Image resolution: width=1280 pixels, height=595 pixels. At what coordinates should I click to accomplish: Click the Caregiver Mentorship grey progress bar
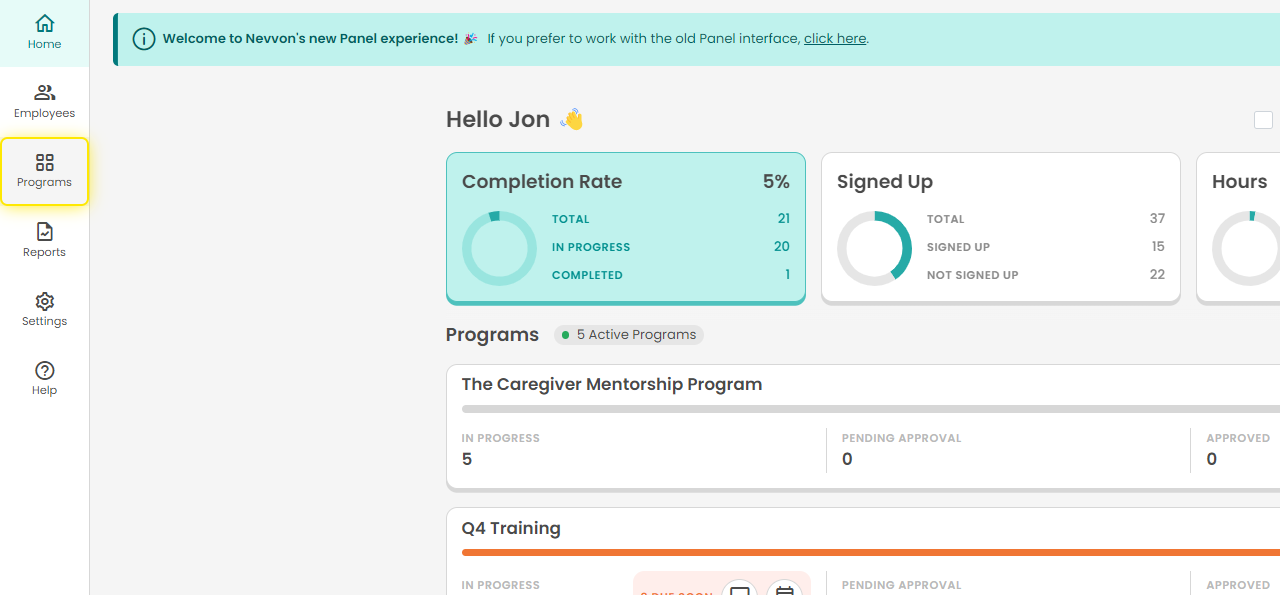pos(870,409)
